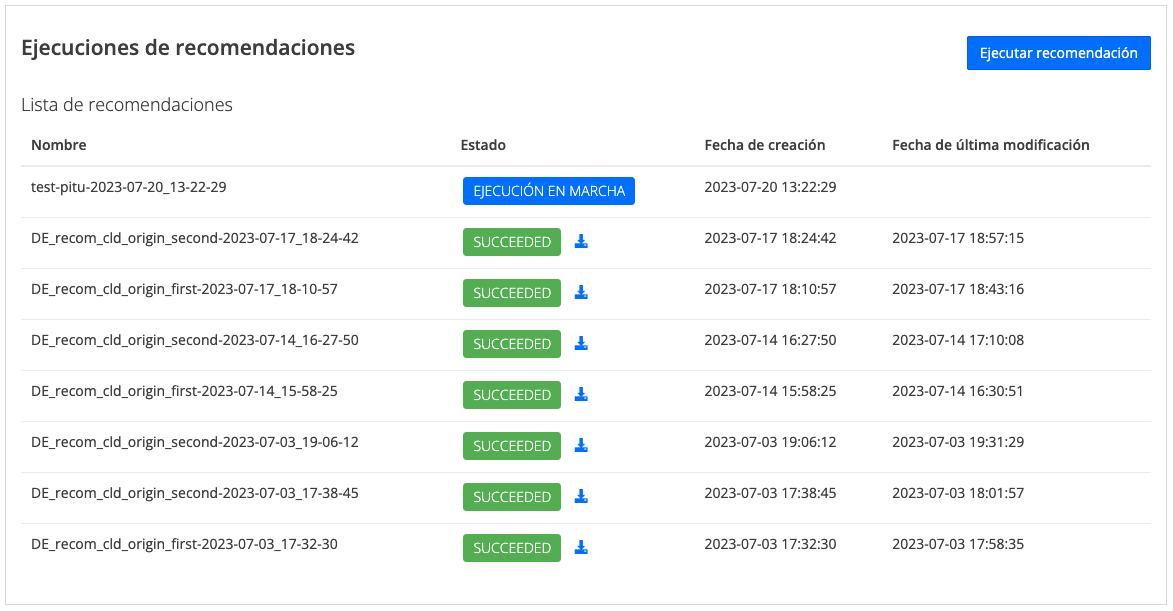The width and height of the screenshot is (1173, 611).
Task: Select the Fecha de última modificación header
Action: [990, 145]
